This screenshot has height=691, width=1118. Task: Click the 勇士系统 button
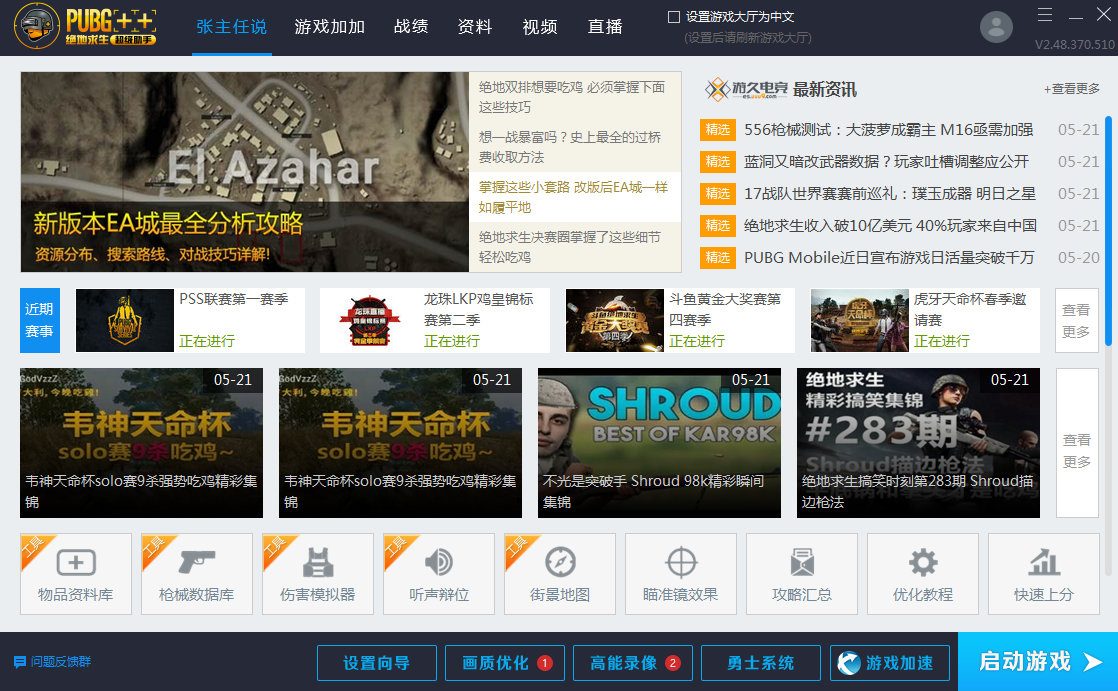tap(761, 663)
